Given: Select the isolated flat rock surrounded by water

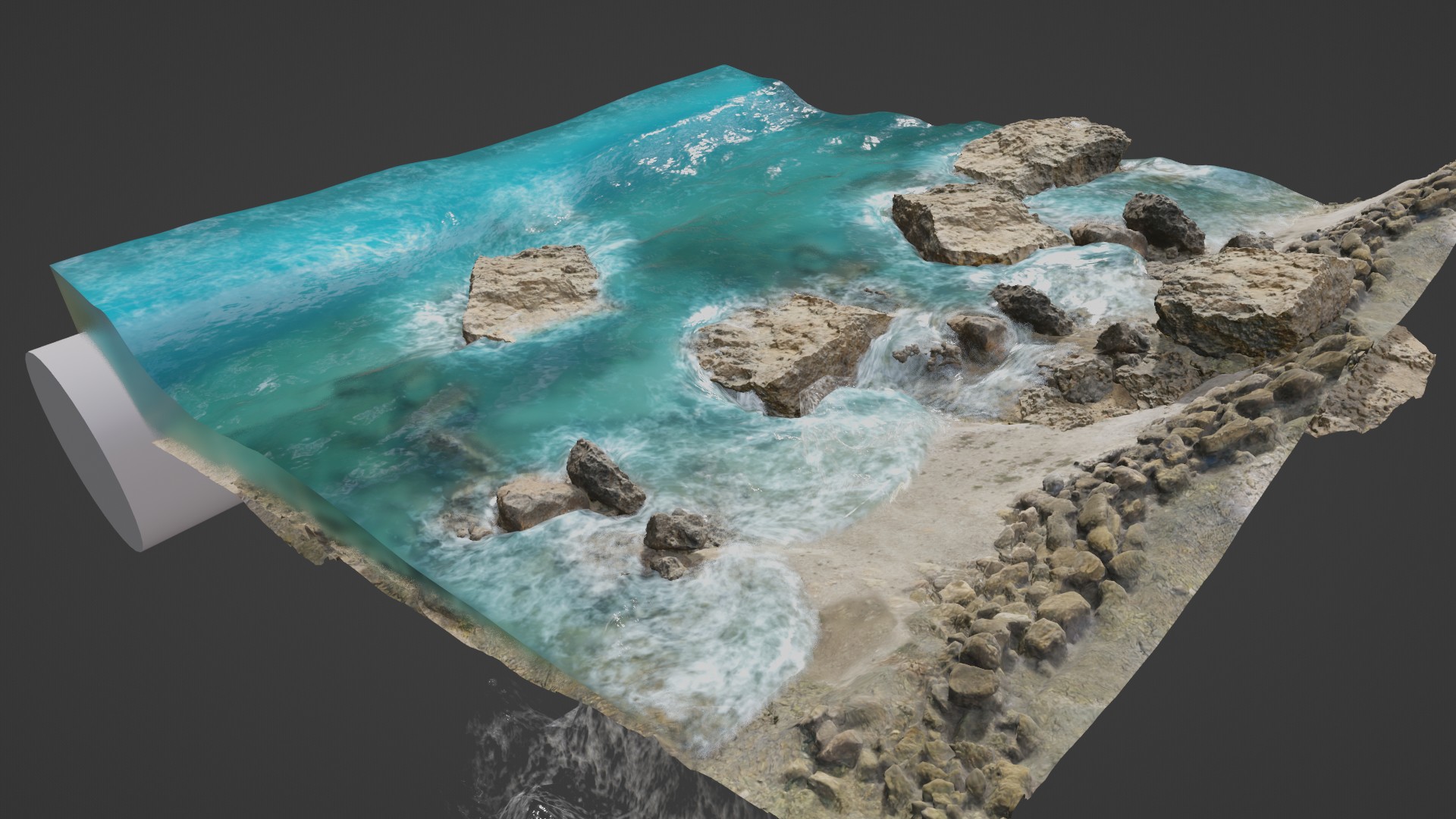Looking at the screenshot, I should click(532, 293).
